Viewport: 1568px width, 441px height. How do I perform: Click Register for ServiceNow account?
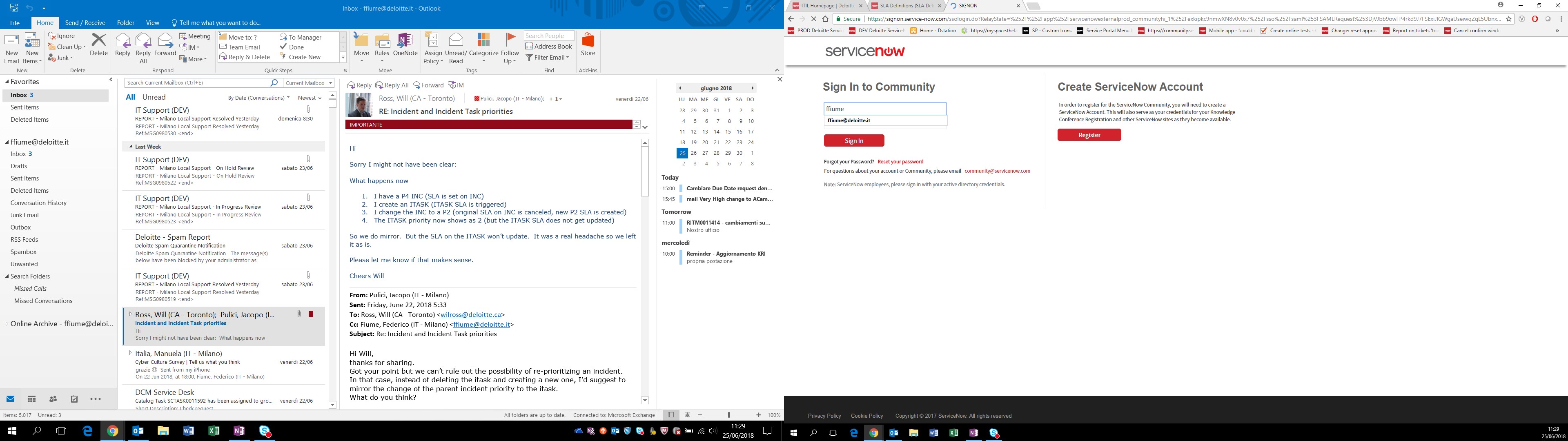pos(1089,135)
